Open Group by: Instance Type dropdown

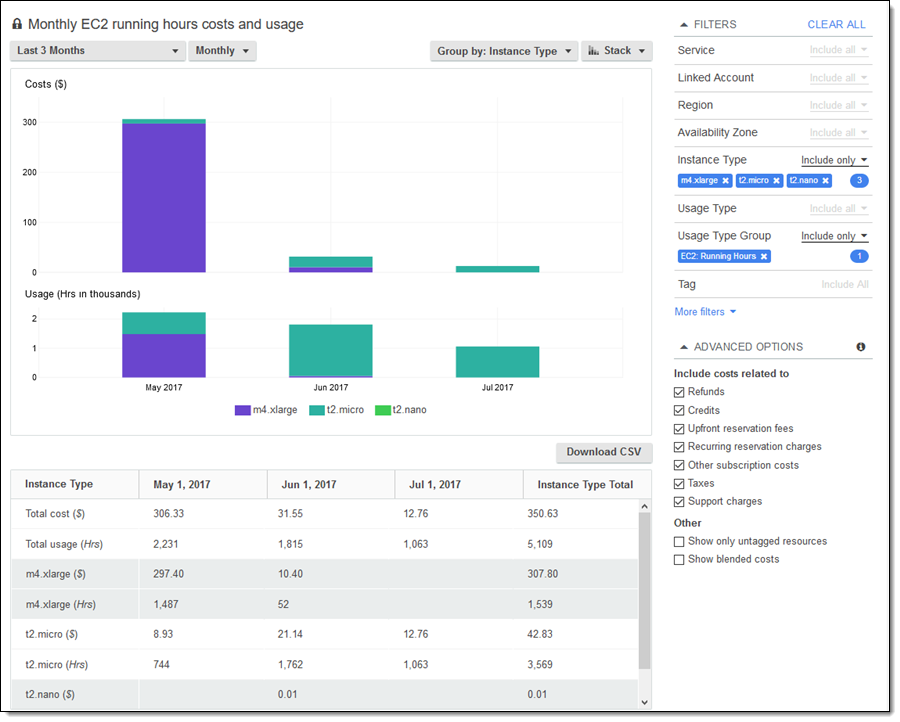(504, 51)
